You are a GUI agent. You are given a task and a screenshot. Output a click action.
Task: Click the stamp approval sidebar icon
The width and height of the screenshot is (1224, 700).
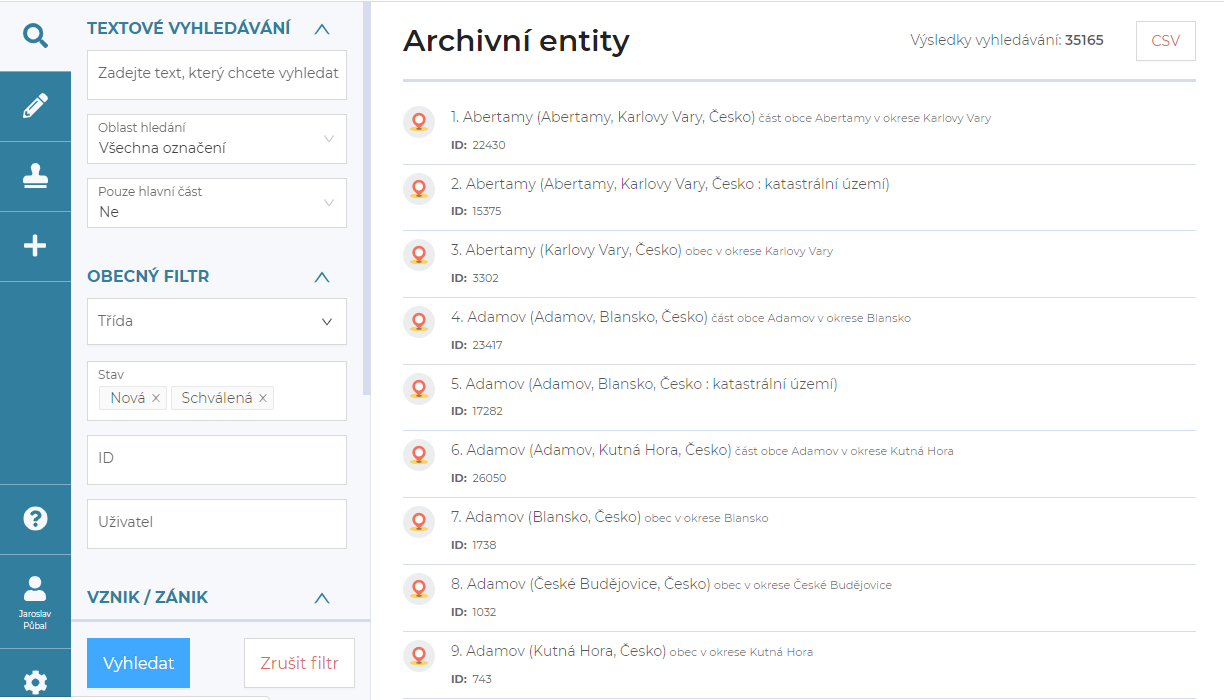35,176
